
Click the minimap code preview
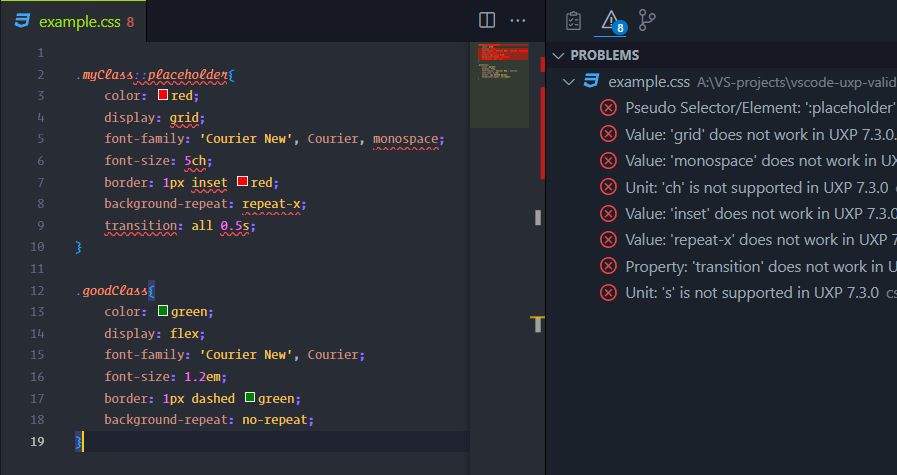tap(499, 85)
